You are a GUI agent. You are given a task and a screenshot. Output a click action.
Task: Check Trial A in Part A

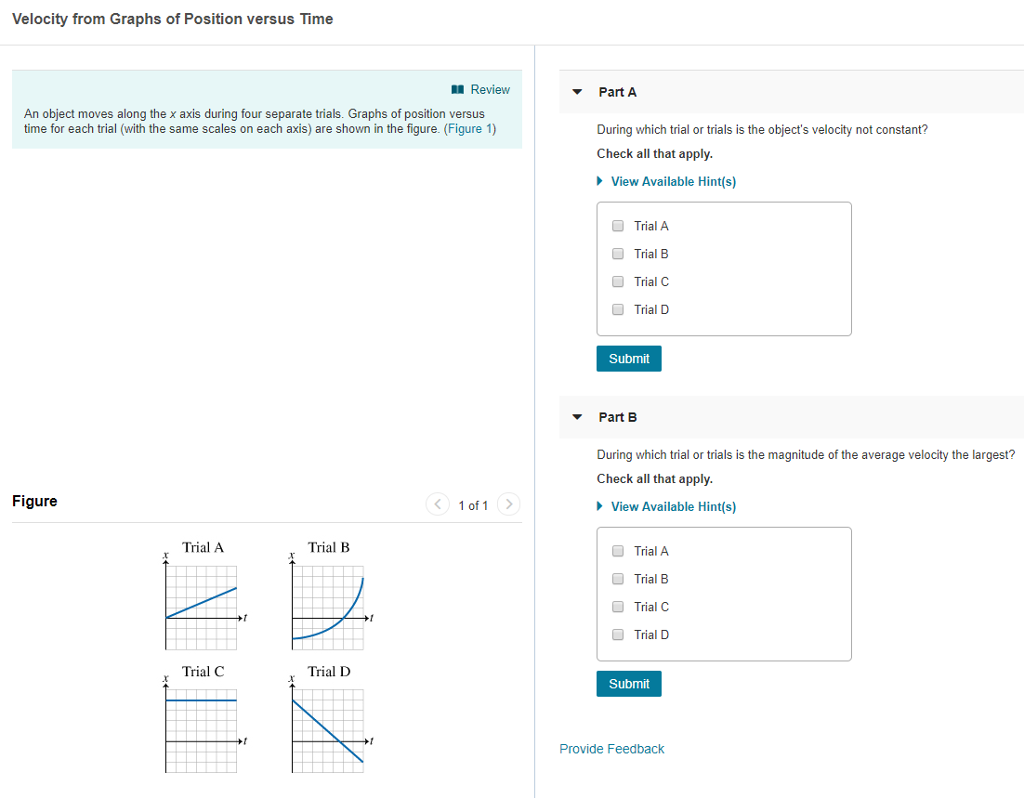pos(617,225)
